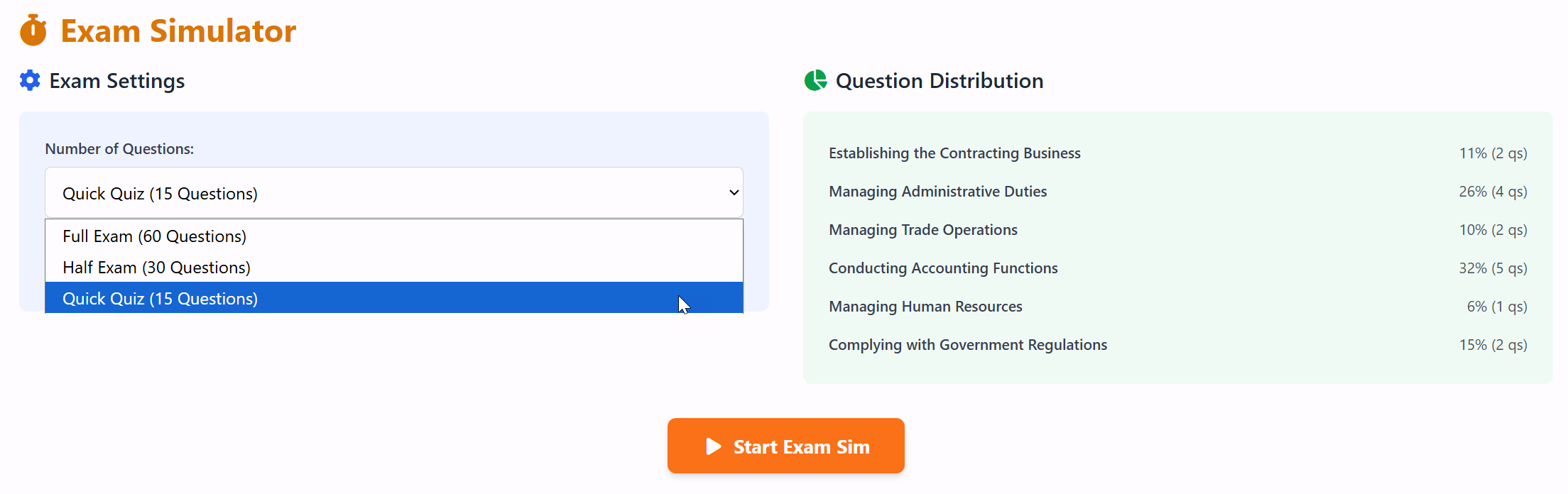Click Managing Administrative Duties entry
The height and width of the screenshot is (494, 1568).
(x=937, y=191)
